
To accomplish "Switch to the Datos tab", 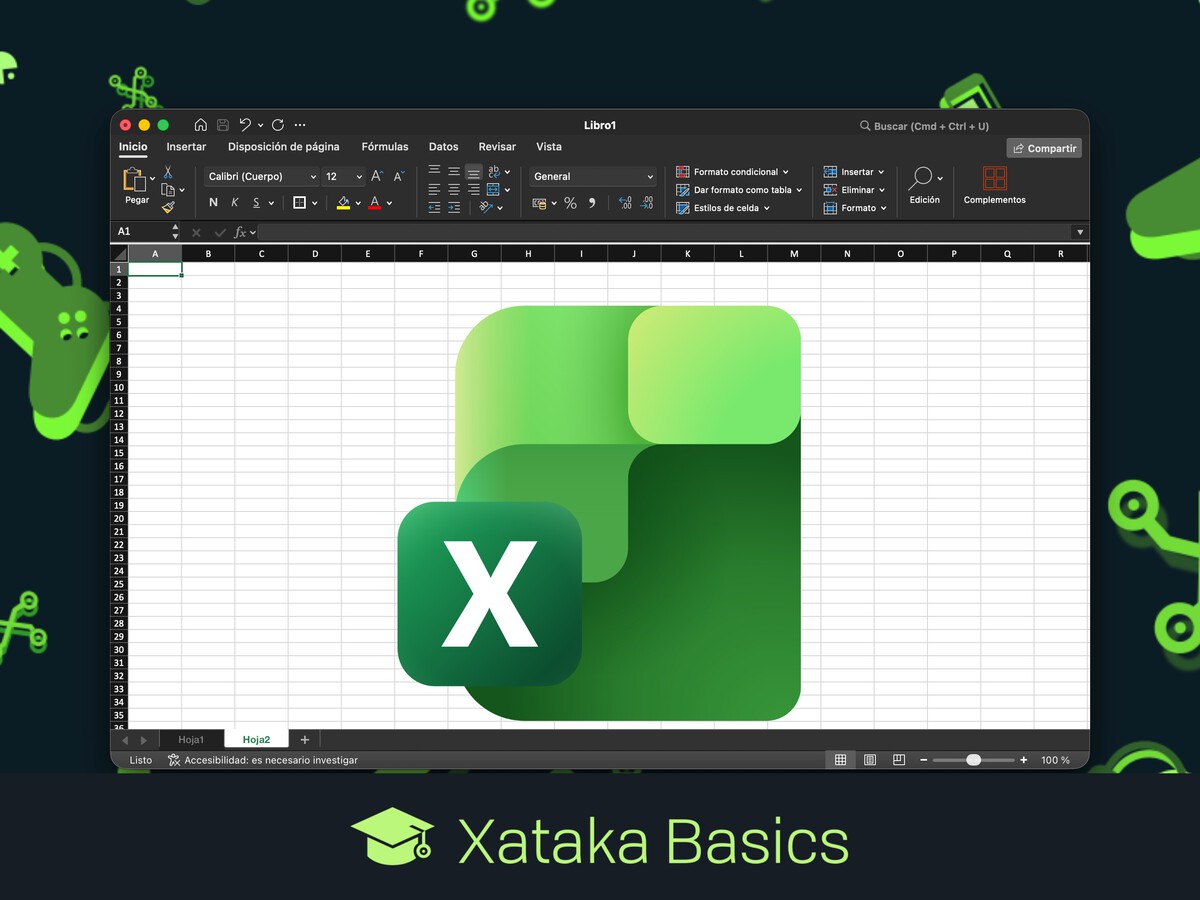I will [x=444, y=147].
